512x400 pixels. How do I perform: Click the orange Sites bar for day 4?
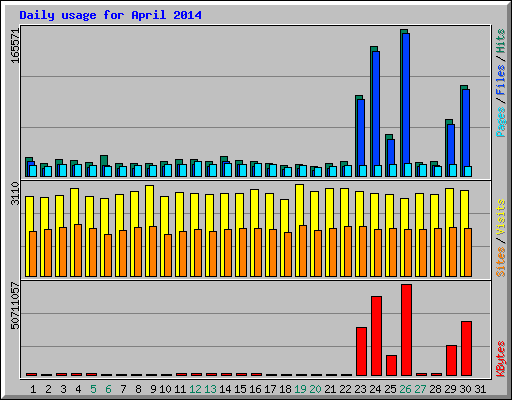pyautogui.click(x=78, y=250)
